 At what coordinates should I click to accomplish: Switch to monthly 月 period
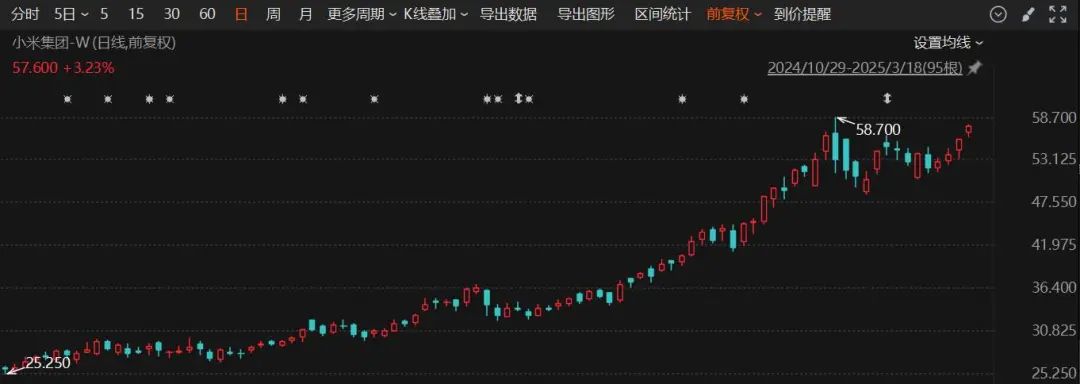(x=306, y=14)
